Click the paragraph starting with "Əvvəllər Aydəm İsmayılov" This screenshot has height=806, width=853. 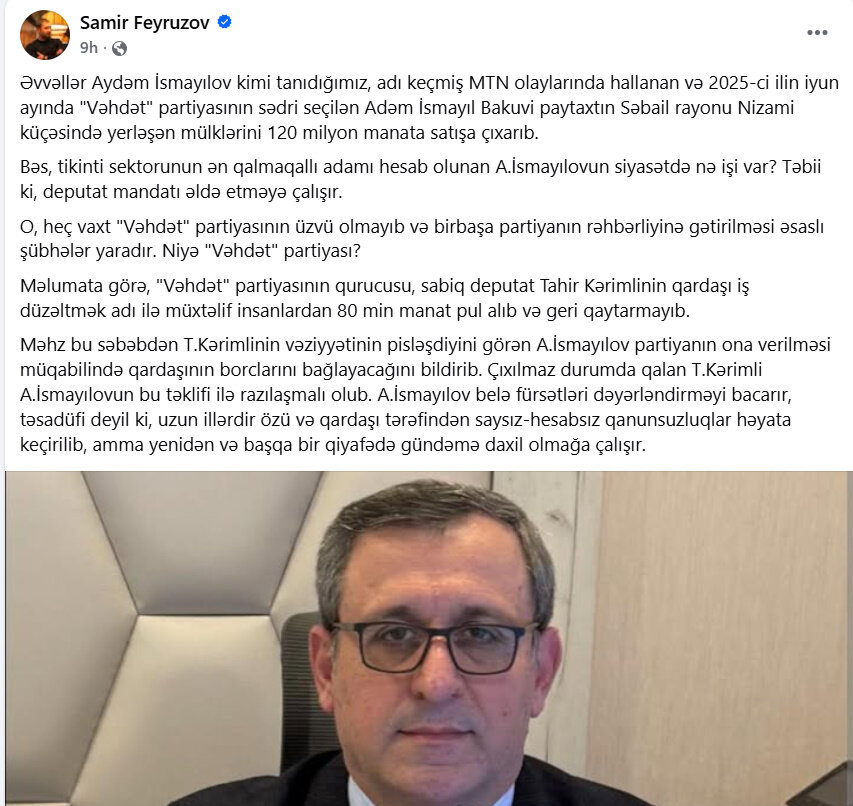[x=429, y=108]
